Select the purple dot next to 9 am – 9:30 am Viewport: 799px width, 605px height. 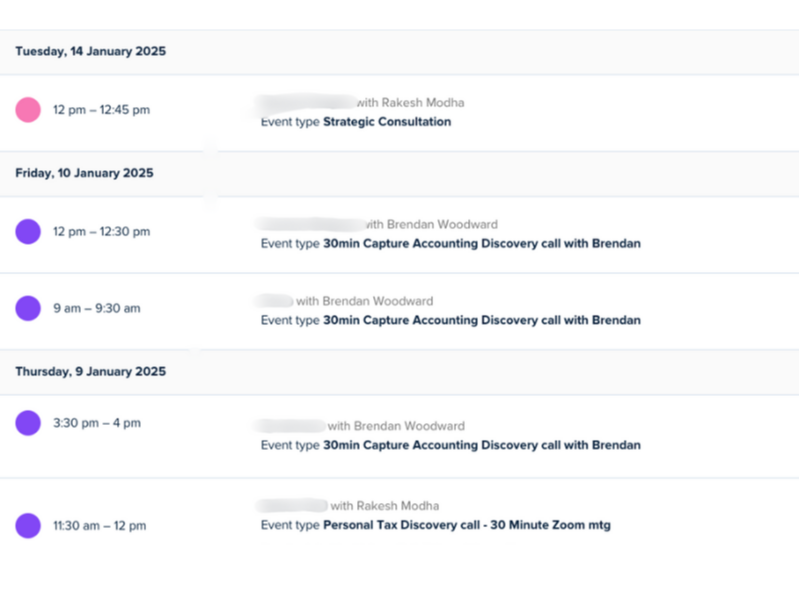click(28, 308)
